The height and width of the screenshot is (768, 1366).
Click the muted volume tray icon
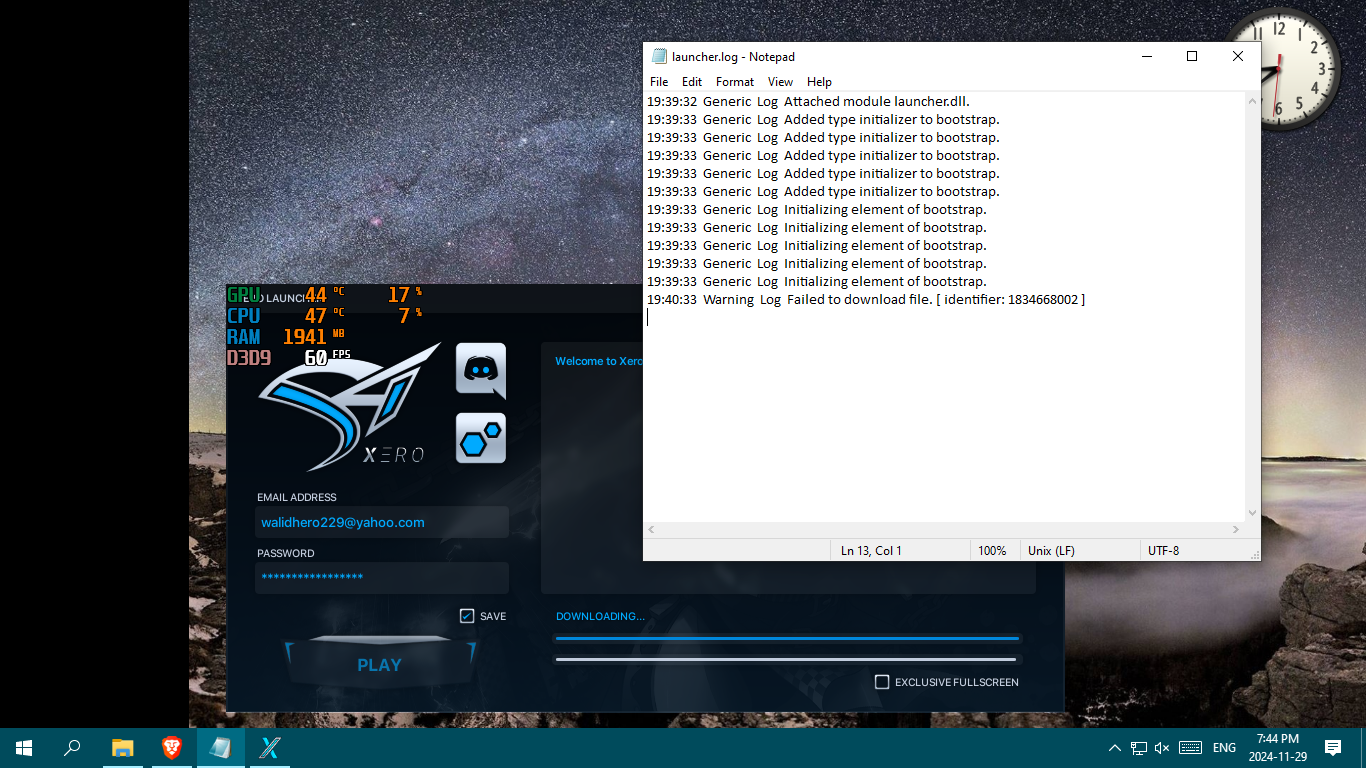(1162, 747)
